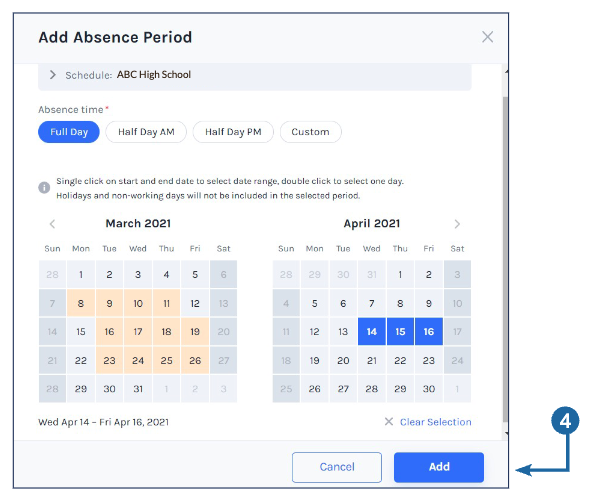Click the dialog's vertical scrollbar
The image size is (598, 501).
click(x=505, y=259)
